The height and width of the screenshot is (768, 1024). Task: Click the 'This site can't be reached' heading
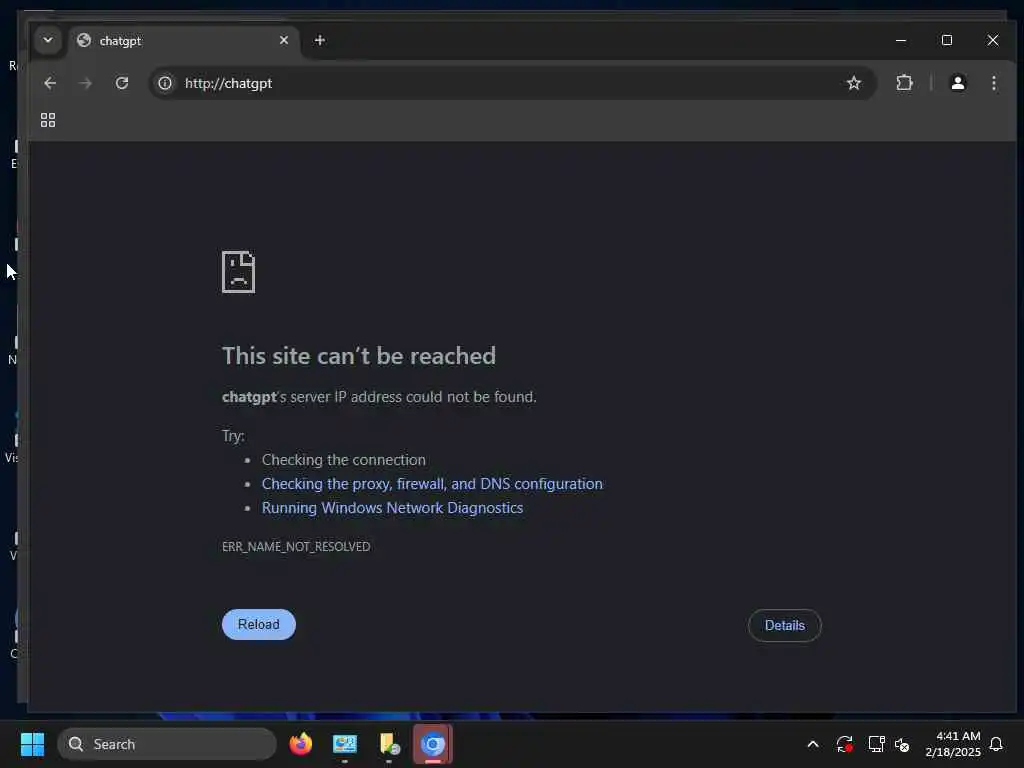(359, 356)
